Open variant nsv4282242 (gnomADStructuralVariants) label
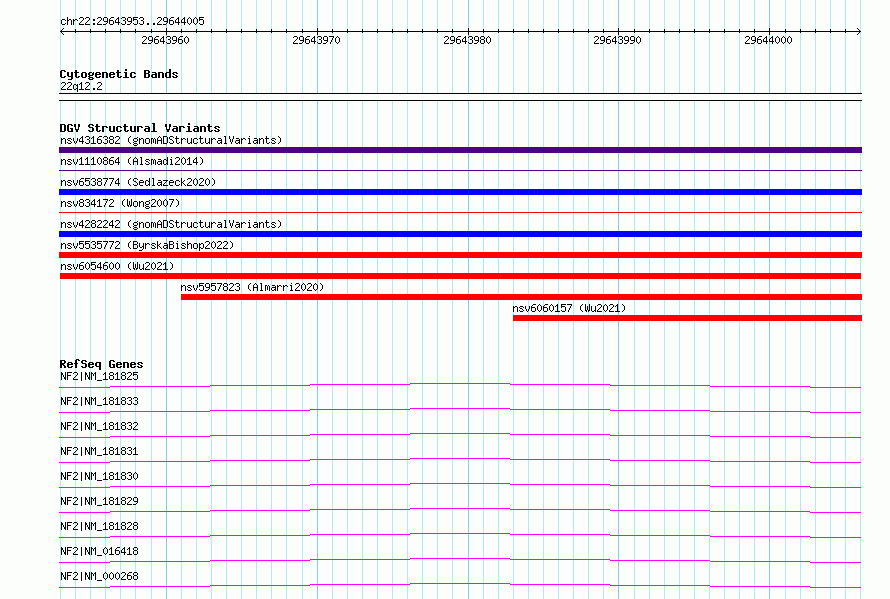Screen dimensions: 890x599 (x=171, y=224)
